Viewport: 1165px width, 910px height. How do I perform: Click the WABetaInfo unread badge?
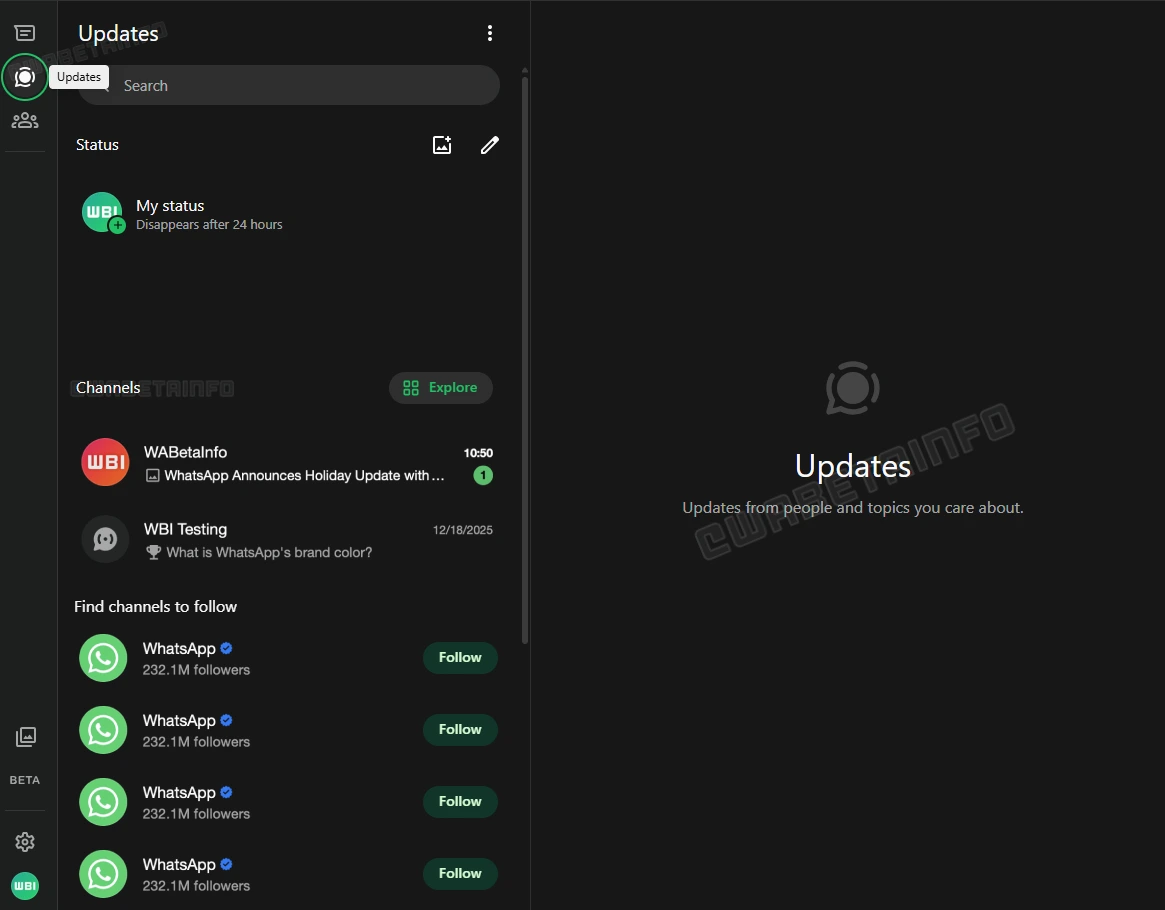(x=483, y=476)
